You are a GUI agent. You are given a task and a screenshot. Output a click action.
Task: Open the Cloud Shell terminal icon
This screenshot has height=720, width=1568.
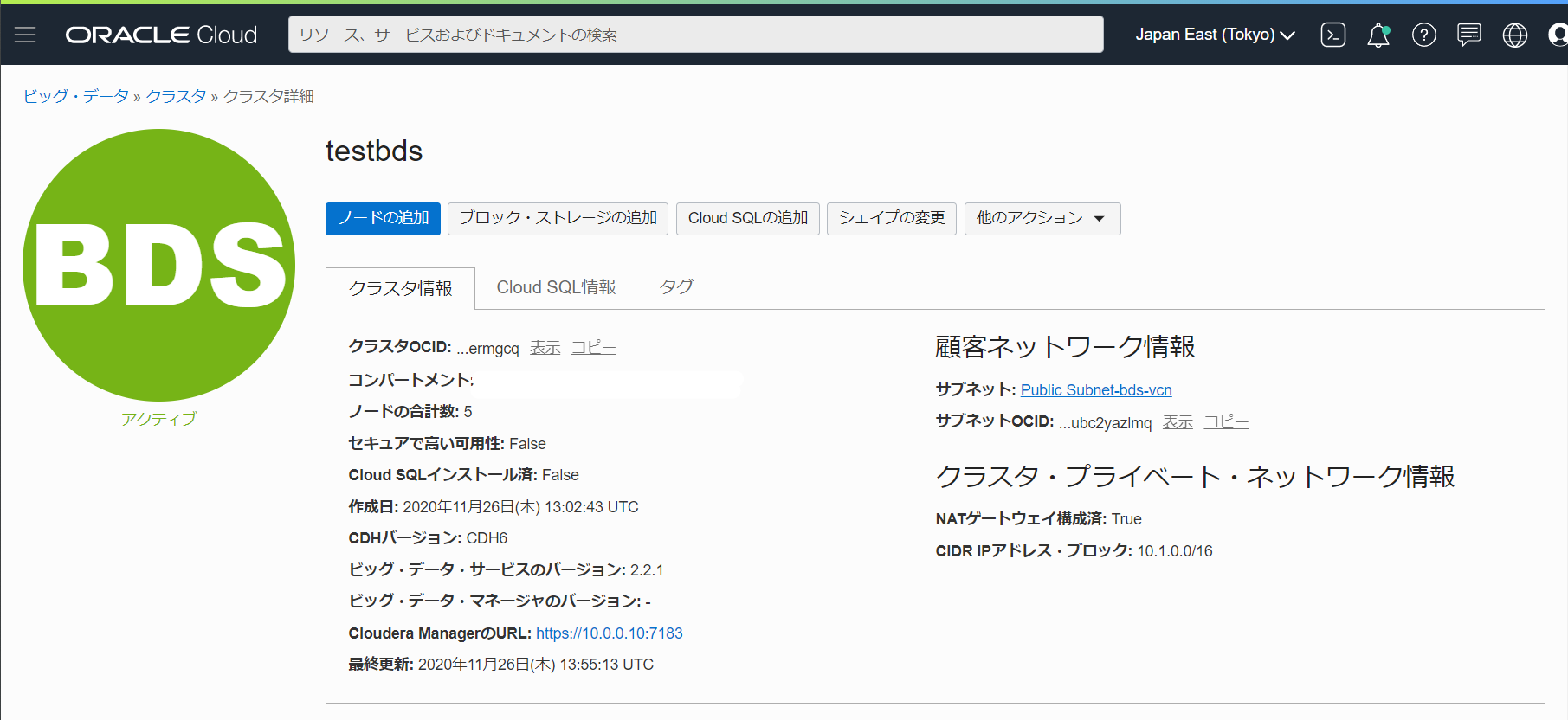[1332, 35]
